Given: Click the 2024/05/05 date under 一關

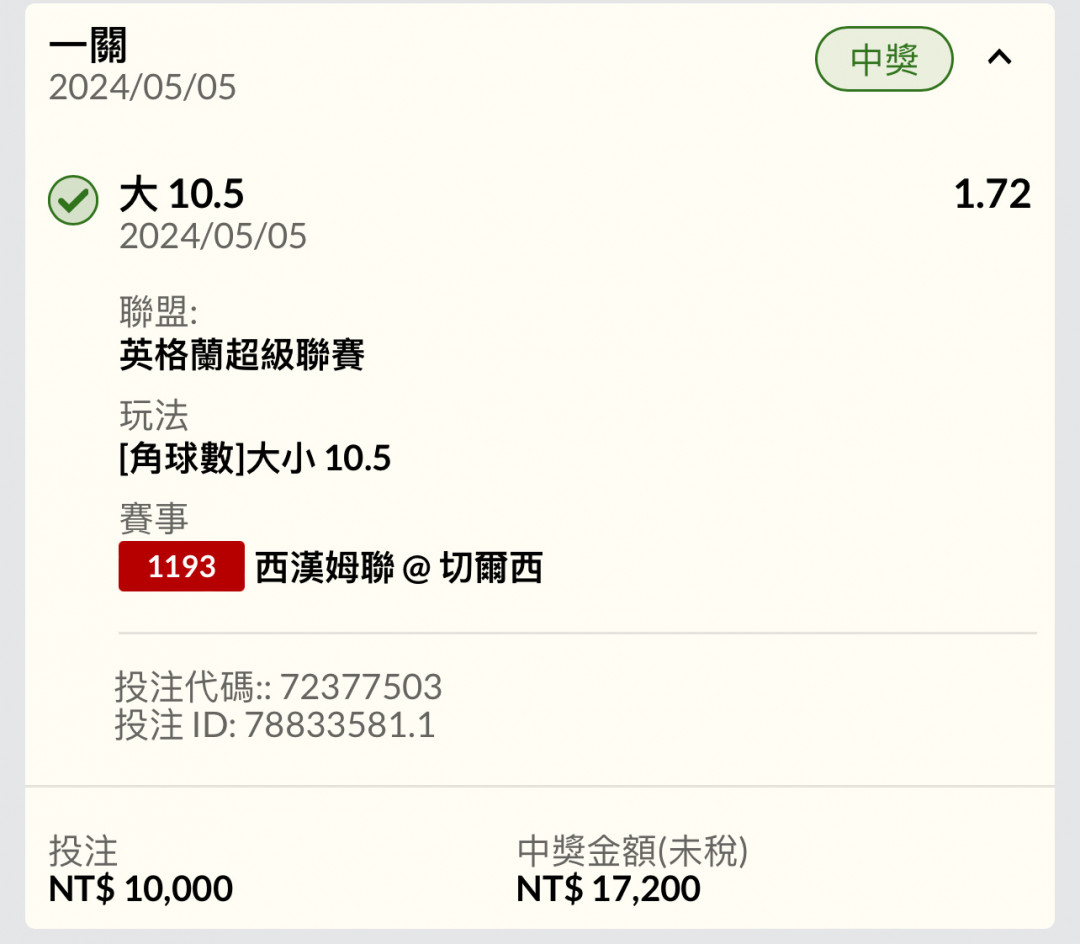Looking at the screenshot, I should tap(143, 87).
